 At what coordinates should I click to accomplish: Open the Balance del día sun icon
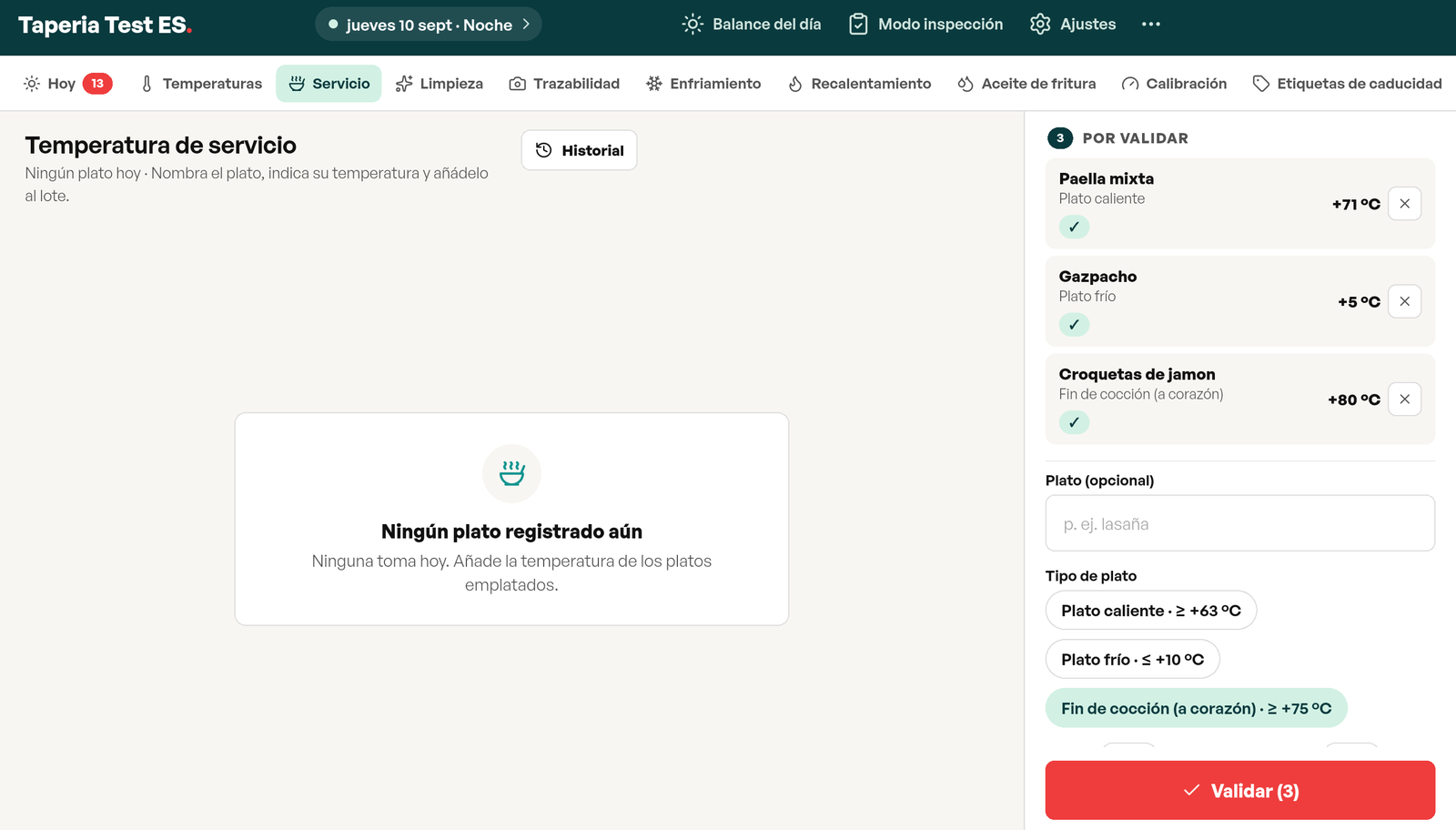693,25
